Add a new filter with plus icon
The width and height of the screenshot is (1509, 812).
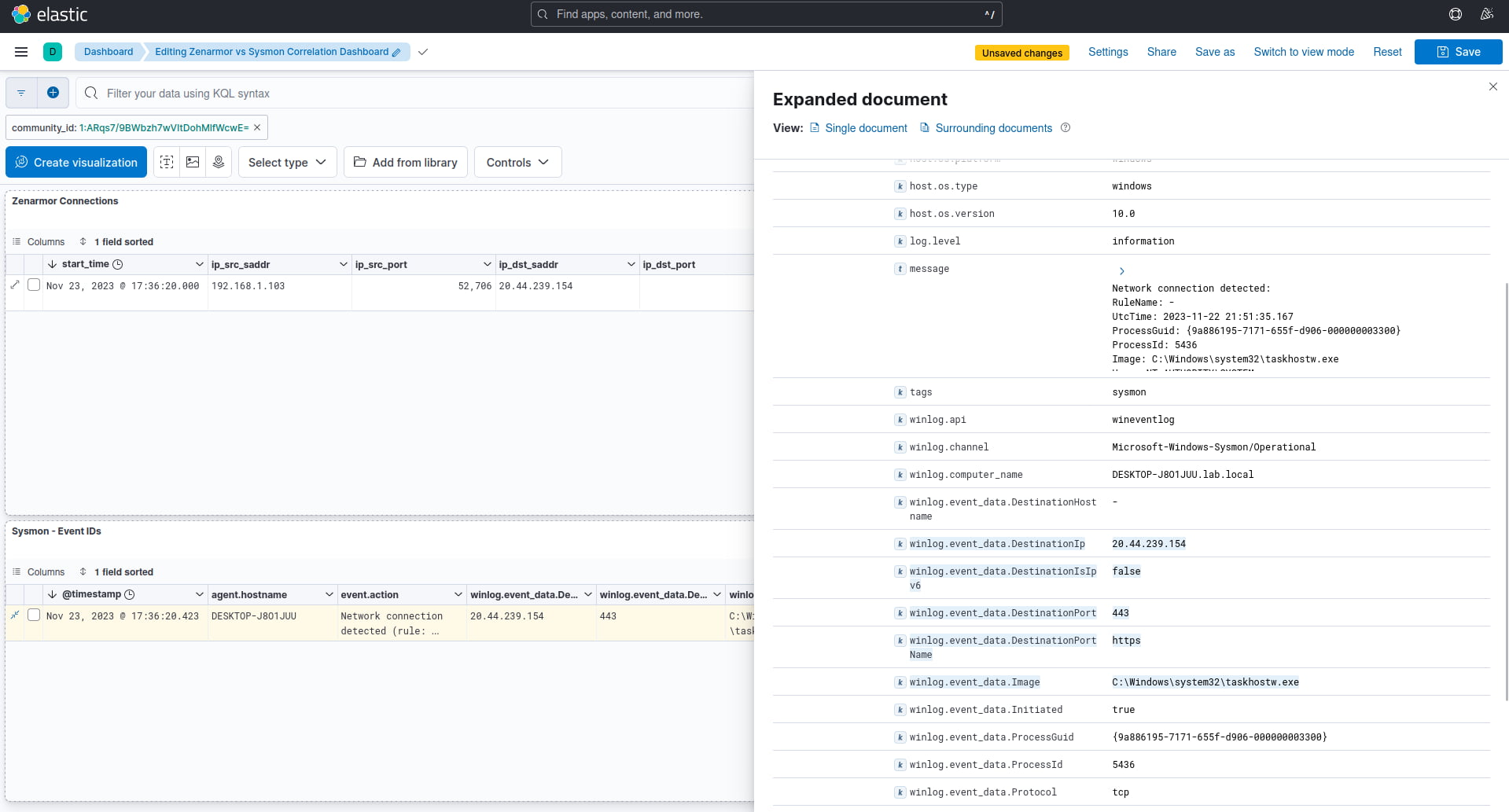point(53,93)
